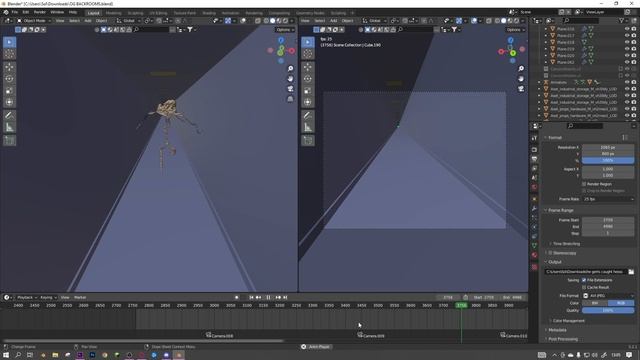Open the Render menu

(x=40, y=12)
